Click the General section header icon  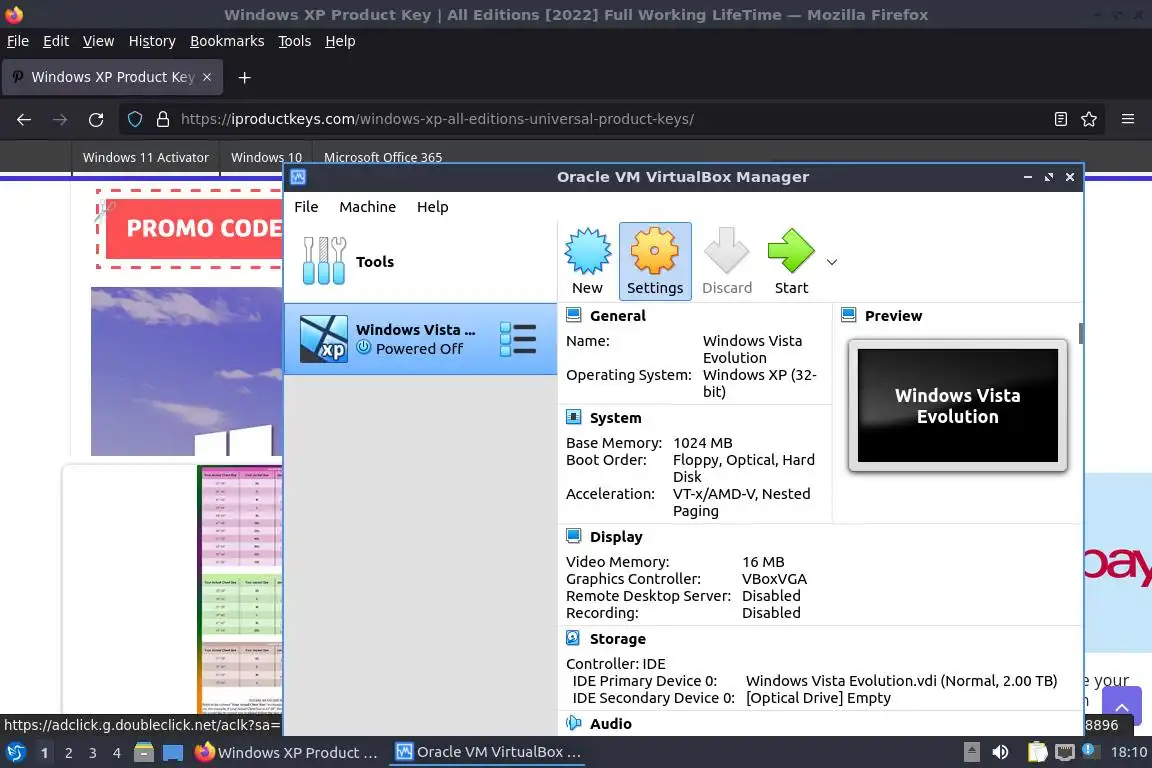tap(574, 315)
